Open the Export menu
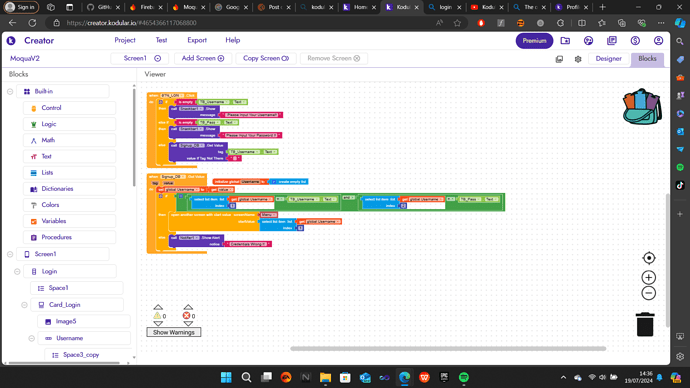 (197, 40)
